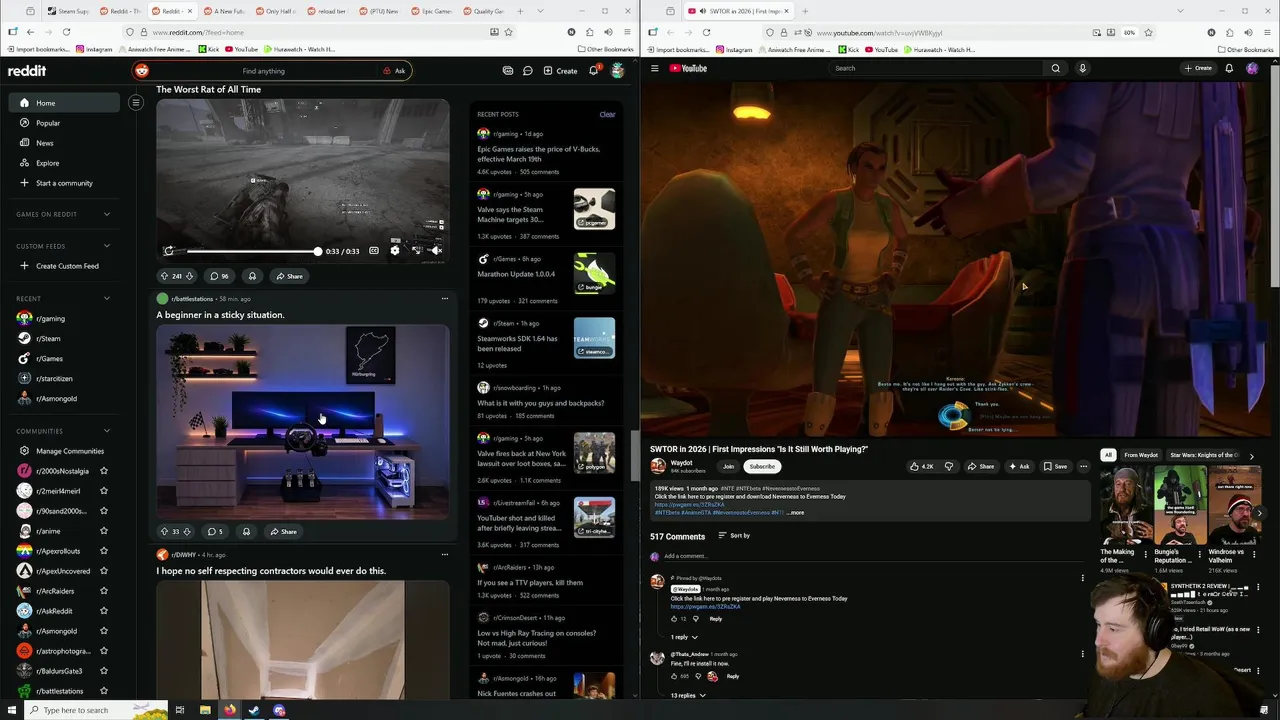The width and height of the screenshot is (1280, 720).
Task: Open the File Explorer taskbar icon
Action: 205,710
